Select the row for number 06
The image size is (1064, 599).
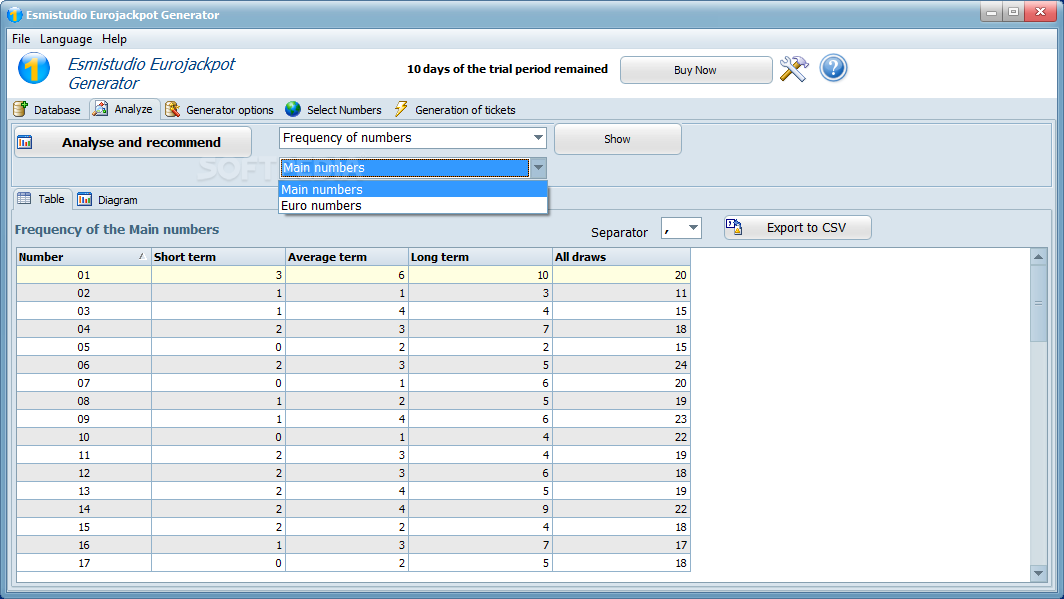click(354, 365)
